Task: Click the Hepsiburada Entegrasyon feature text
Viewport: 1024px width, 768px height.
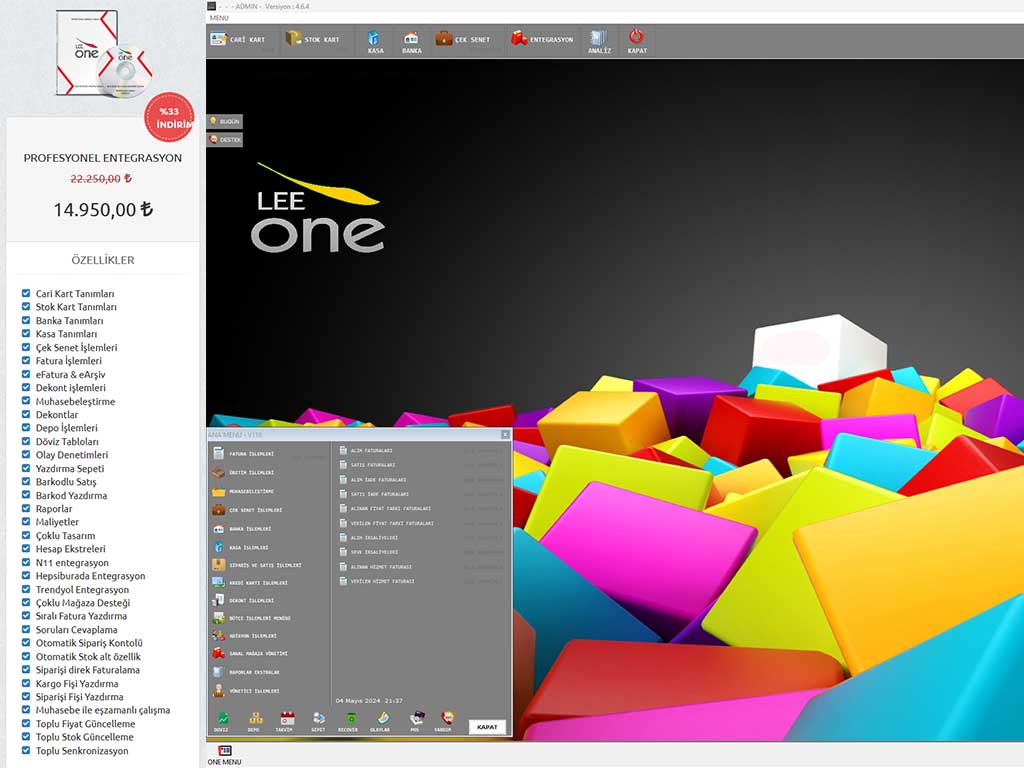Action: click(x=90, y=576)
